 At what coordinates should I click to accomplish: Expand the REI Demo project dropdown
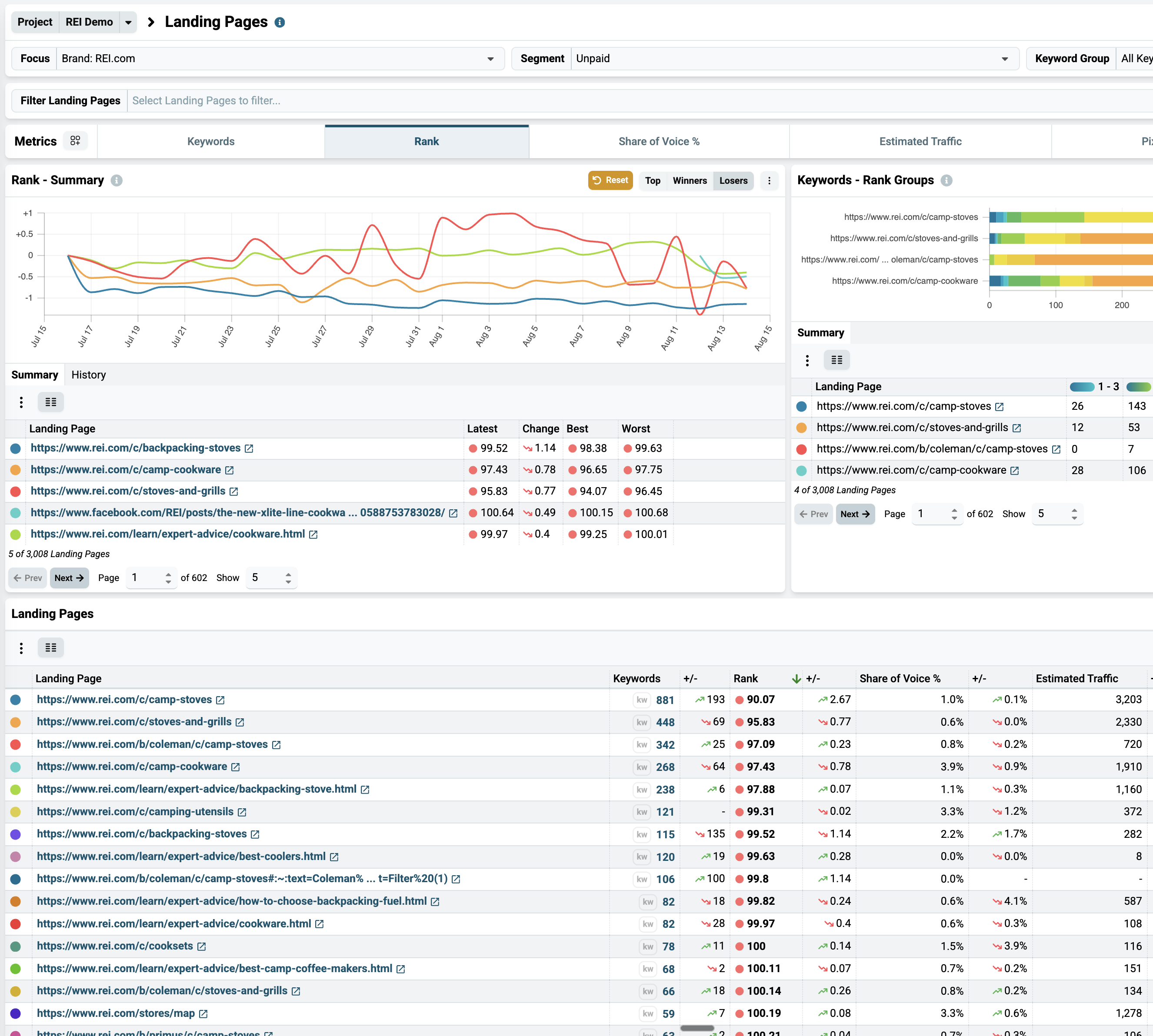[x=128, y=22]
